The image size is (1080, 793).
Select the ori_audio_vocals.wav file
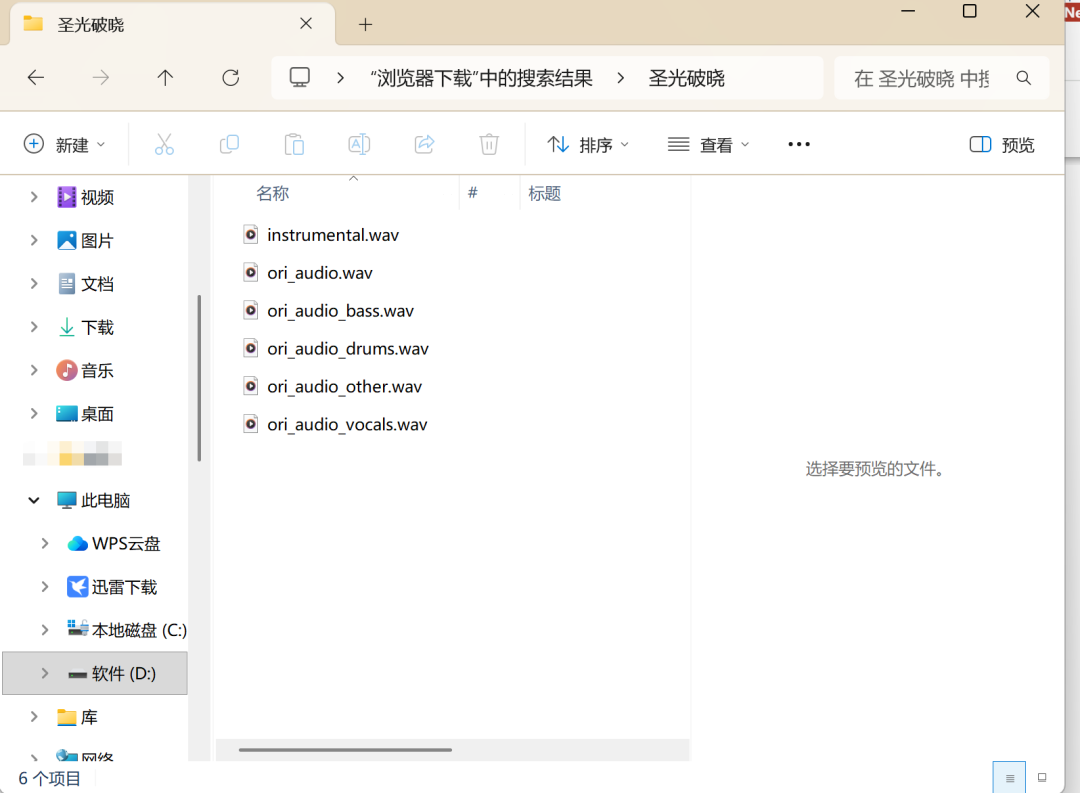coord(346,425)
